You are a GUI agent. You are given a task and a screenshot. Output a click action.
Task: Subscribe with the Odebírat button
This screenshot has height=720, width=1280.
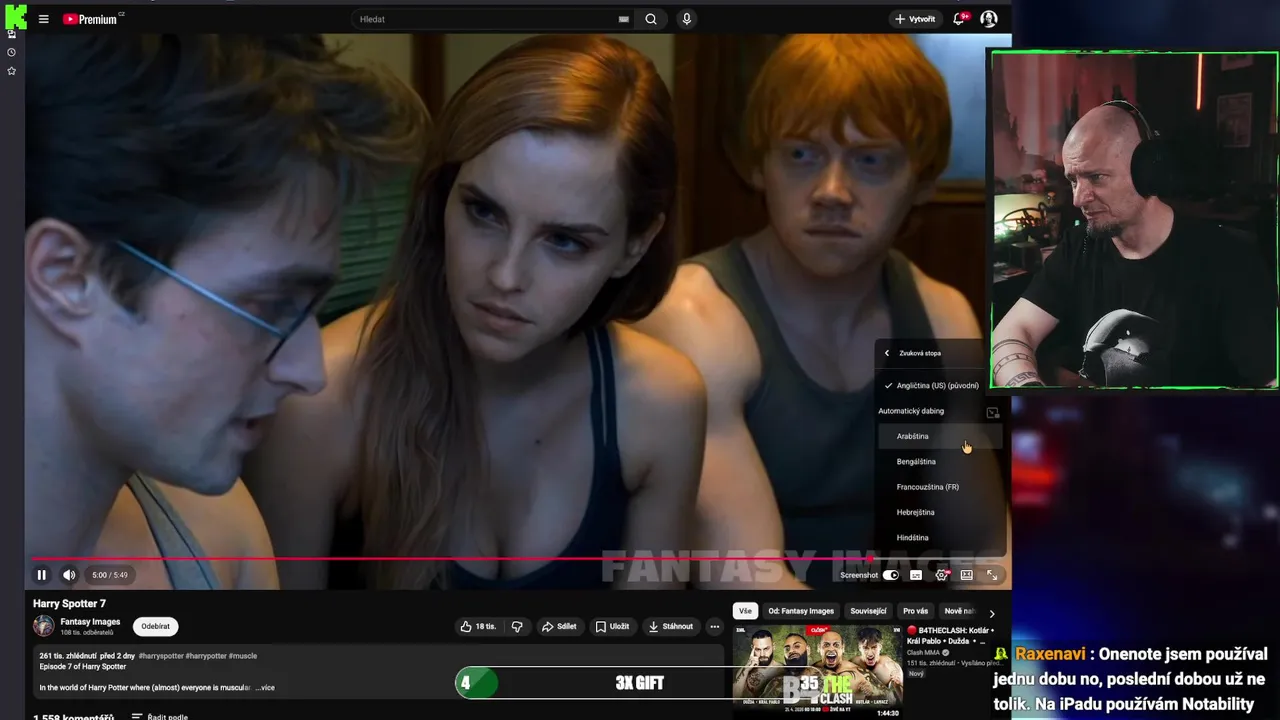[155, 626]
